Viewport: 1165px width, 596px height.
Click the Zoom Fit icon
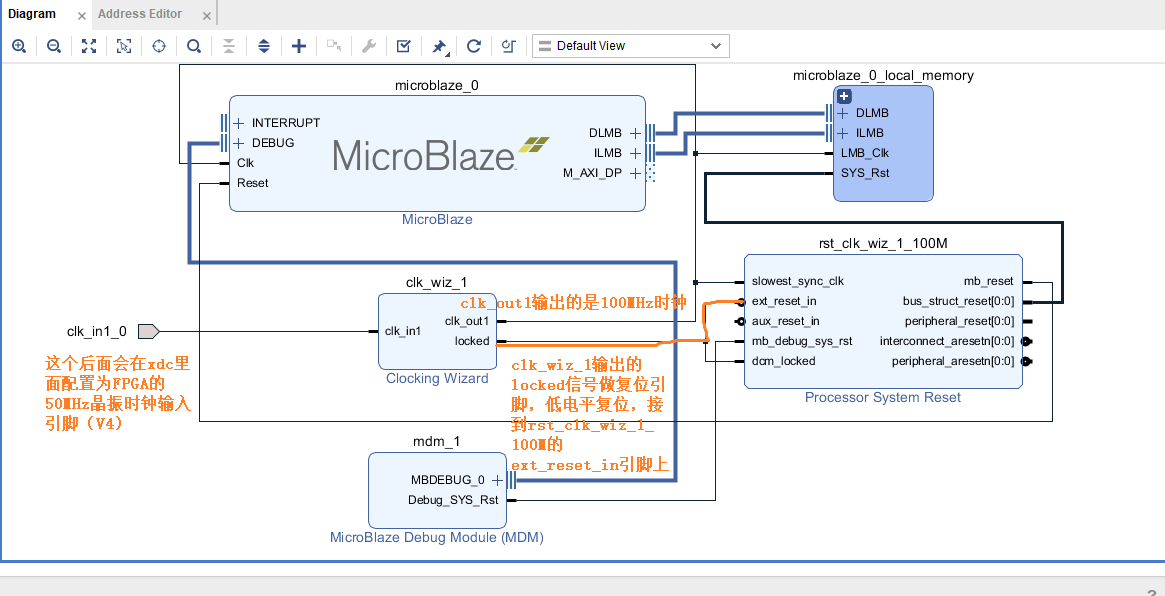click(89, 46)
